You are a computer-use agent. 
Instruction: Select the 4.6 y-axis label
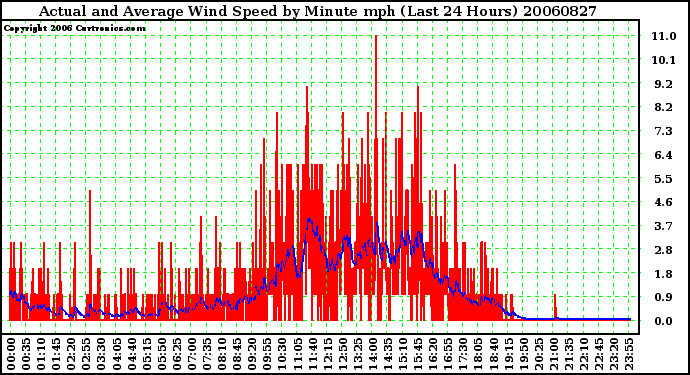[664, 202]
